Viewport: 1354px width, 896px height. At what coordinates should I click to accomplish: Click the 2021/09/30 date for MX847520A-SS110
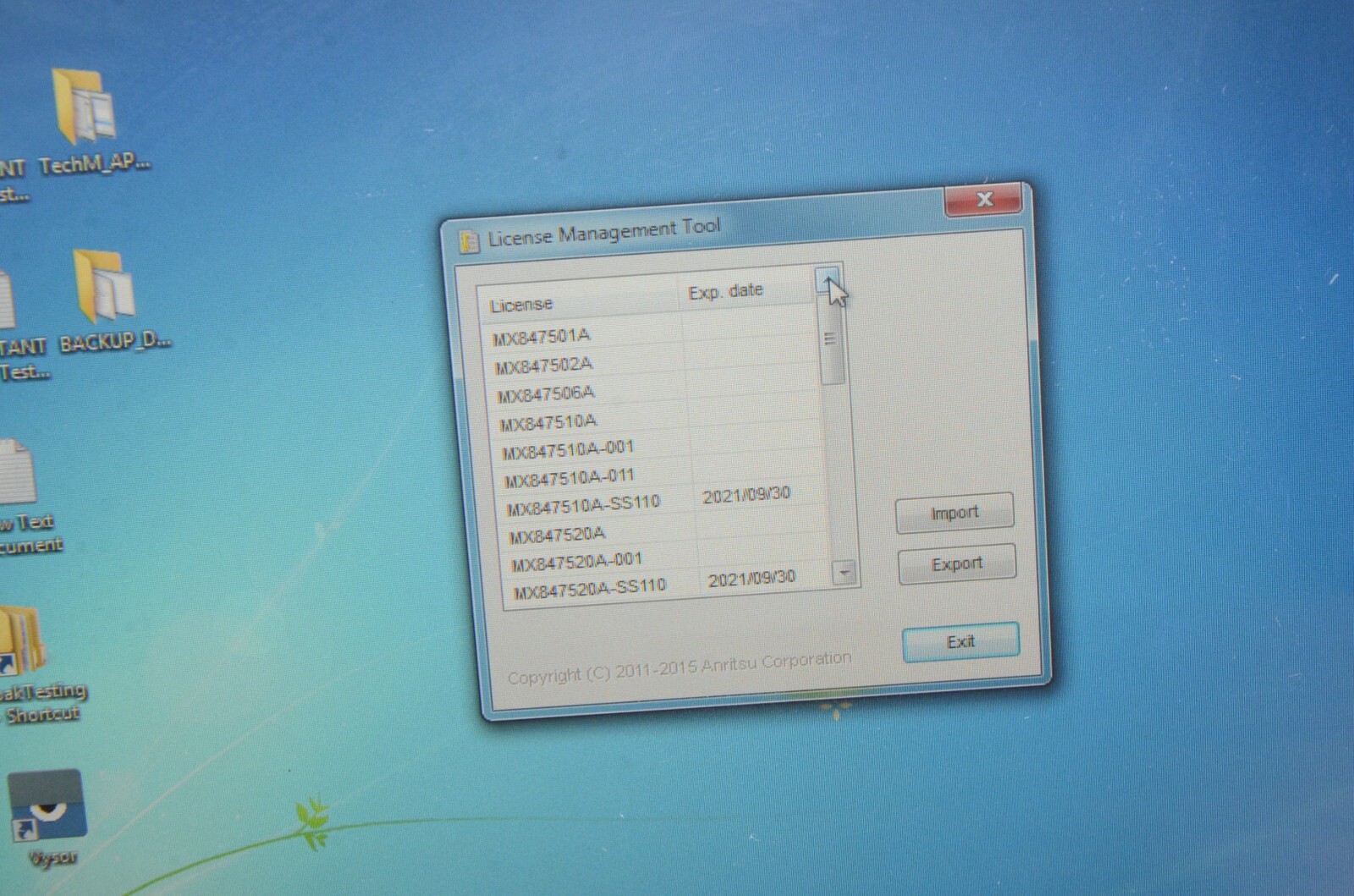751,579
